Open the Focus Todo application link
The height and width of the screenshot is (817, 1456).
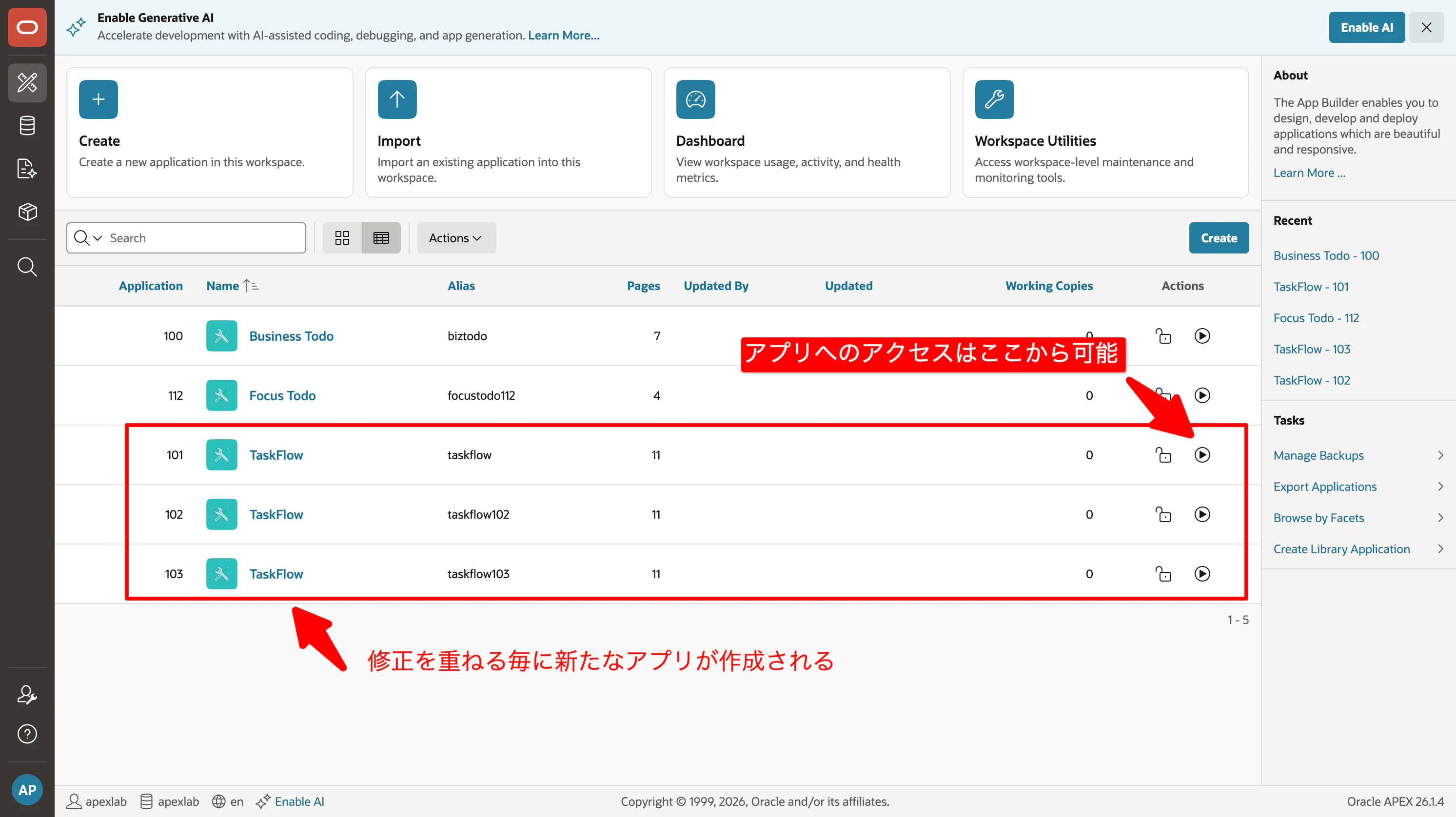pos(282,395)
